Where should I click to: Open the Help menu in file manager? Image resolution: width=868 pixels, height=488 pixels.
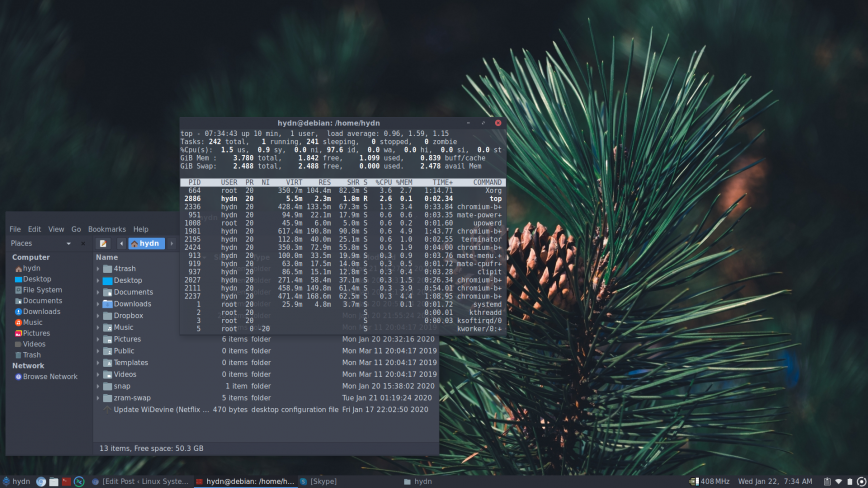coord(141,229)
